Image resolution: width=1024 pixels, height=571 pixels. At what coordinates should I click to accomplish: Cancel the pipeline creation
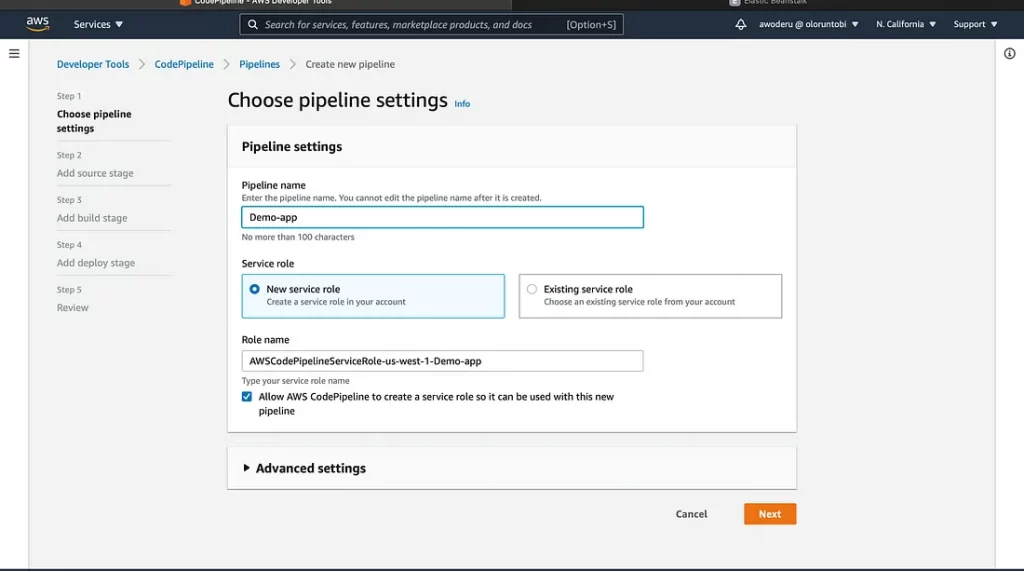tap(691, 514)
